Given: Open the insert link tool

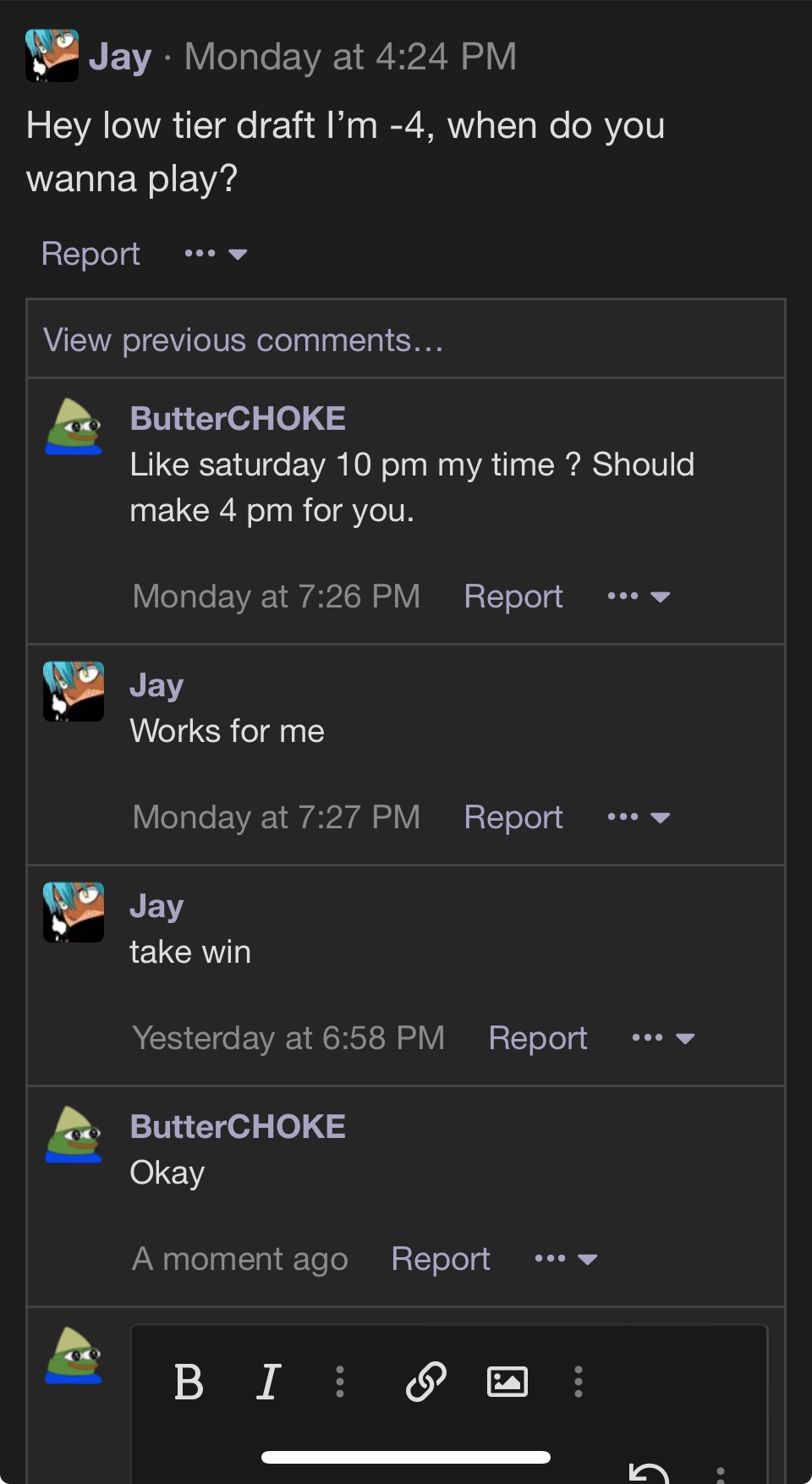Looking at the screenshot, I should [426, 1382].
